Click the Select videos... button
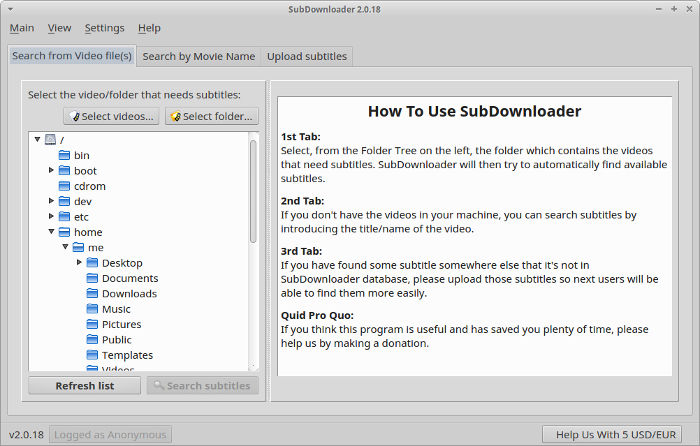This screenshot has width=700, height=446. pyautogui.click(x=112, y=117)
